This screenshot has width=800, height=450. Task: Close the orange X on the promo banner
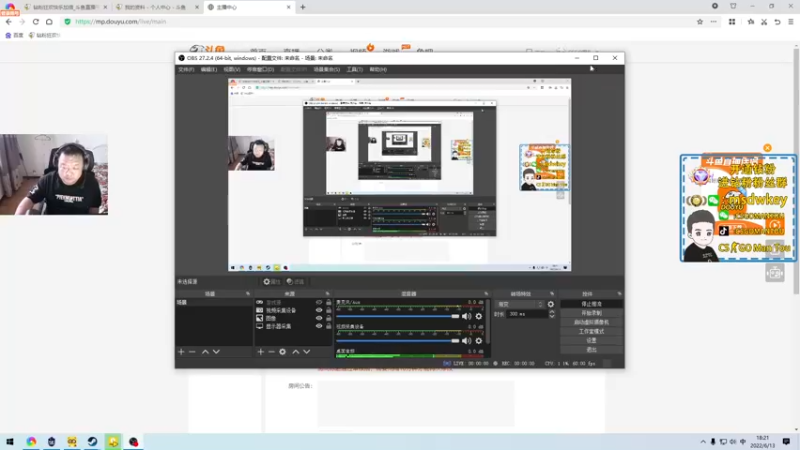[767, 148]
